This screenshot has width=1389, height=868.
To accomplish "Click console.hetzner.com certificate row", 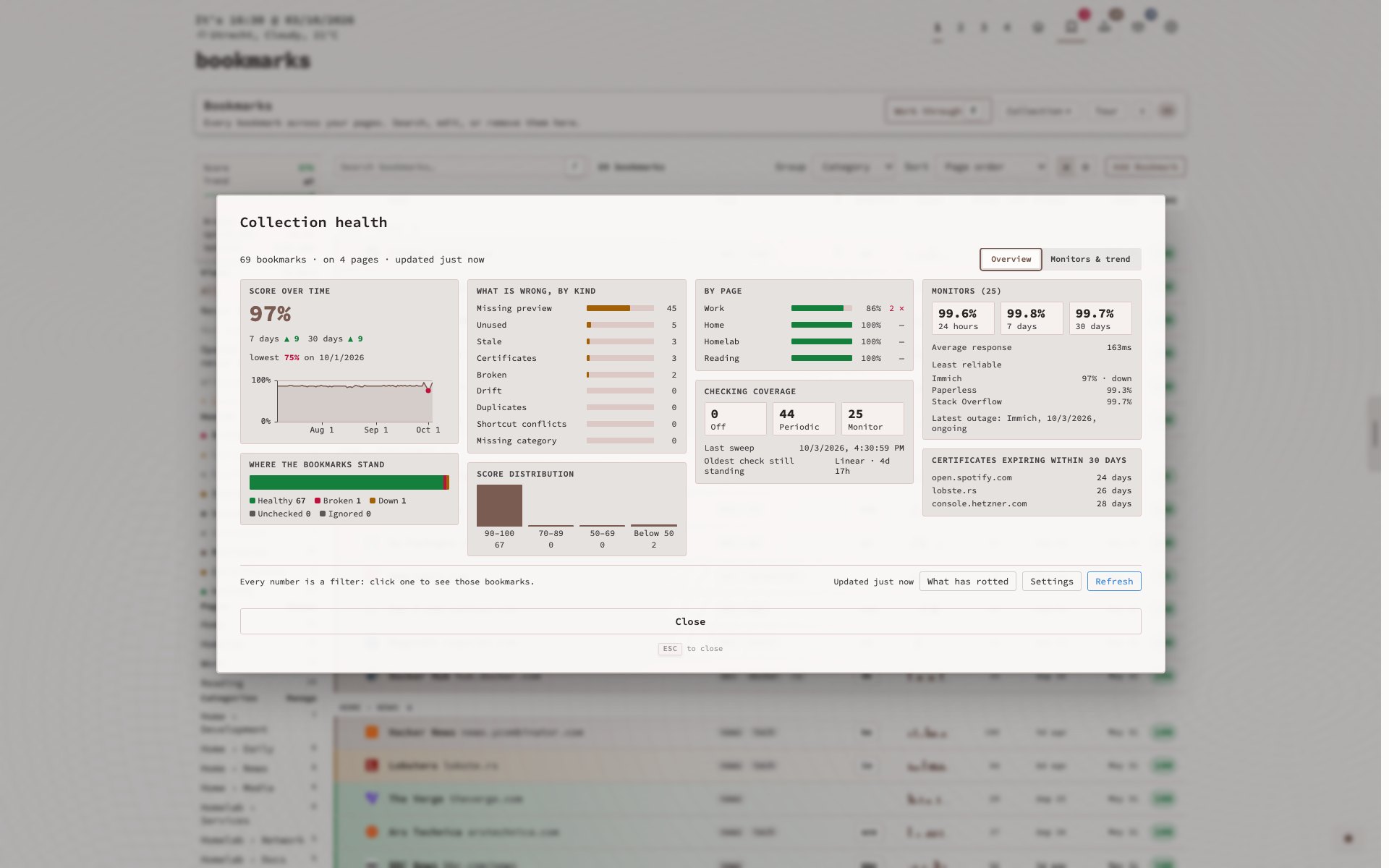I will [x=1031, y=503].
